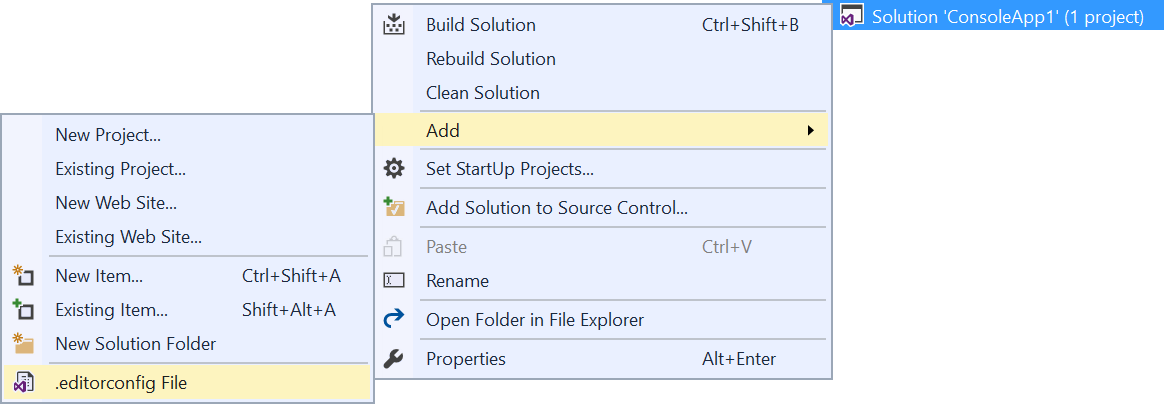Image resolution: width=1164 pixels, height=404 pixels.
Task: Click the Existing Item icon
Action: click(x=23, y=310)
